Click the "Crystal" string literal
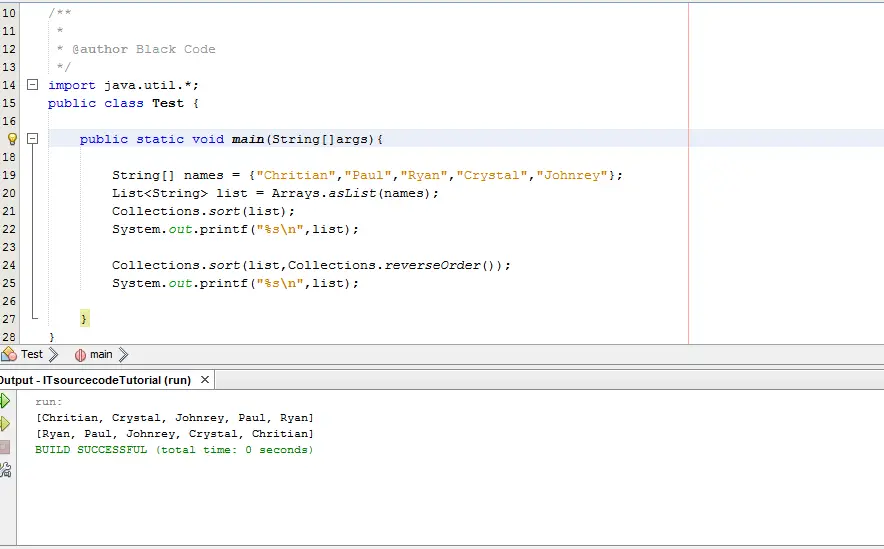The image size is (884, 549). (x=492, y=175)
